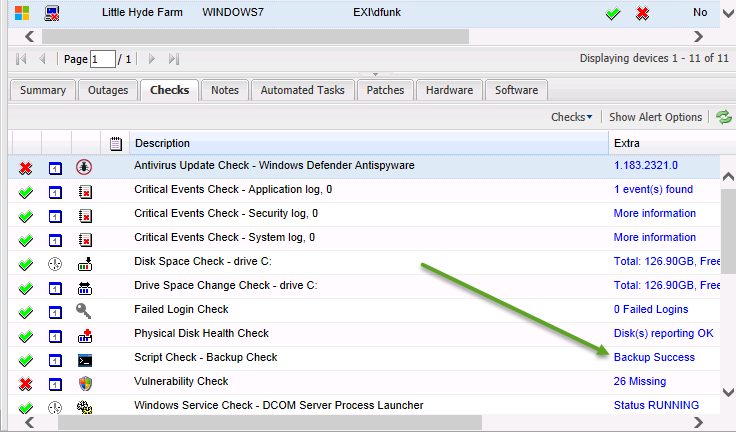Click the Script Check terminal icon
This screenshot has height=432, width=736.
85,358
